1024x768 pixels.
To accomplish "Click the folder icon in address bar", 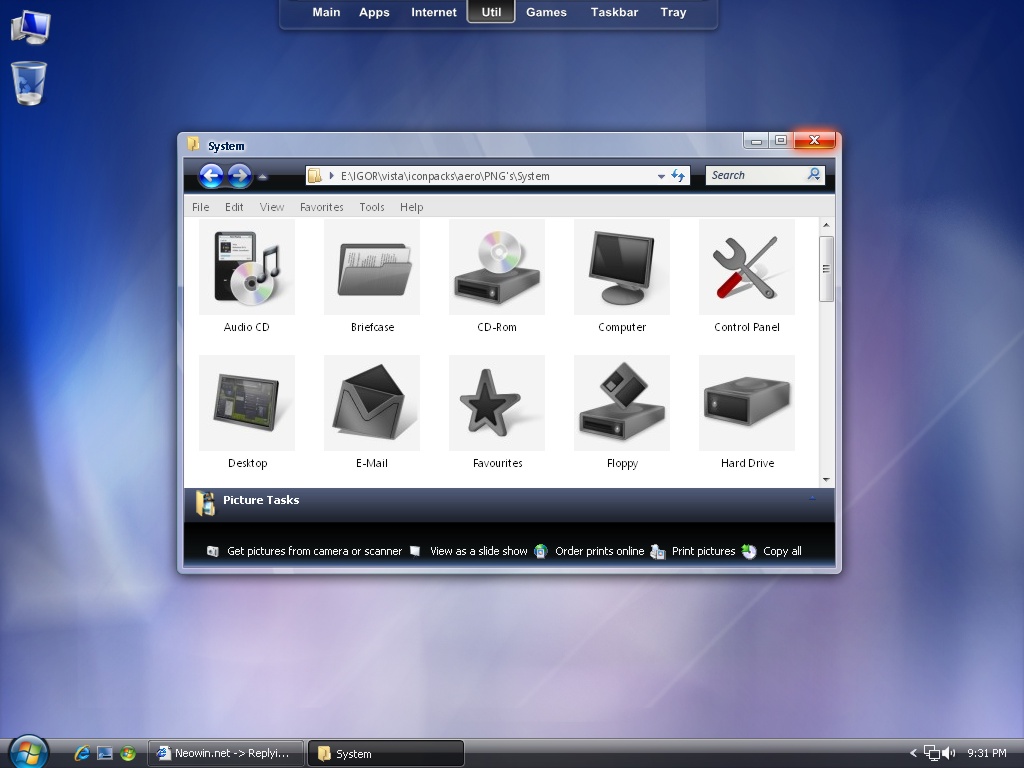I will point(315,176).
